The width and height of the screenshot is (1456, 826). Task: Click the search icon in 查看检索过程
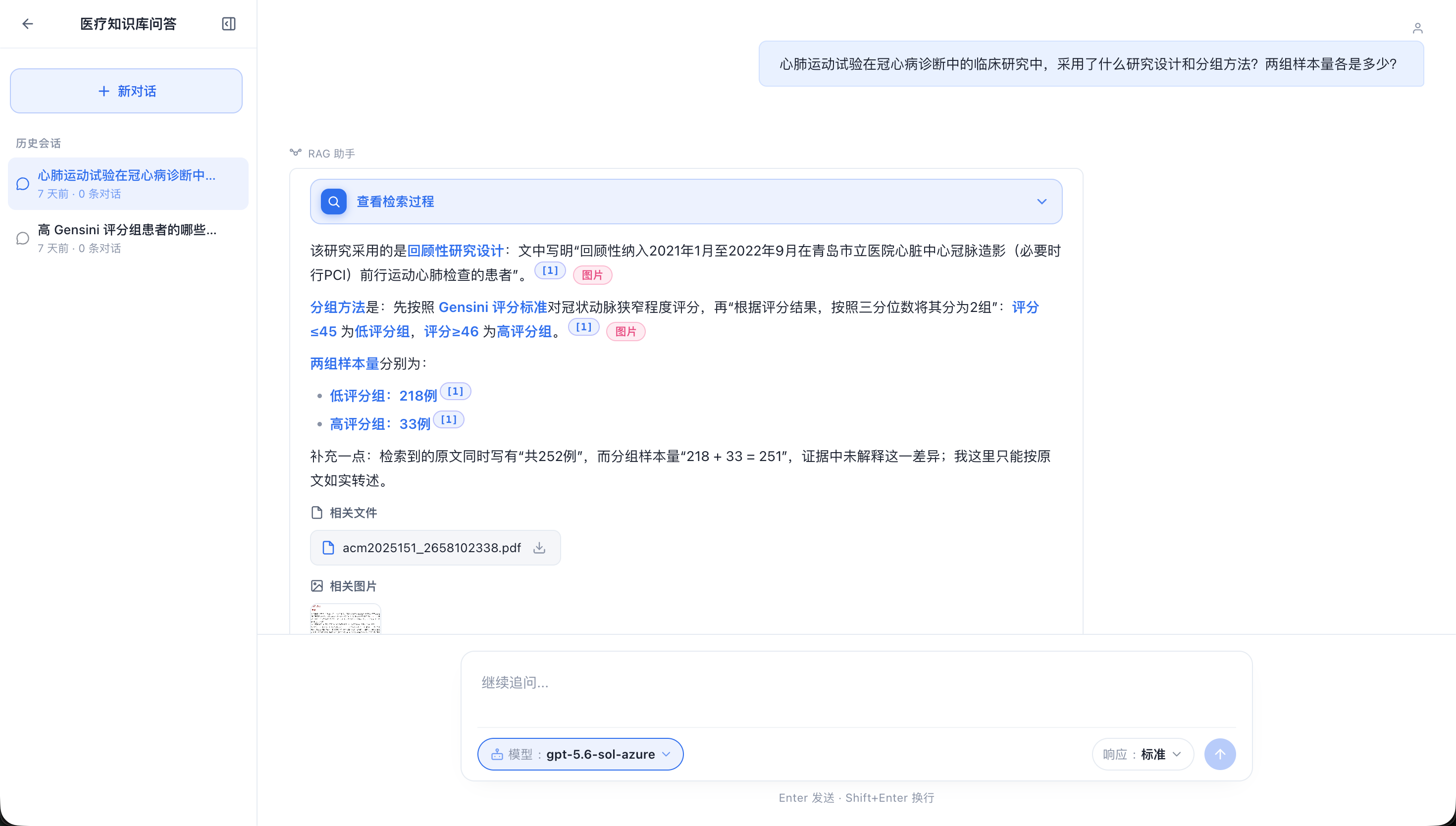333,202
